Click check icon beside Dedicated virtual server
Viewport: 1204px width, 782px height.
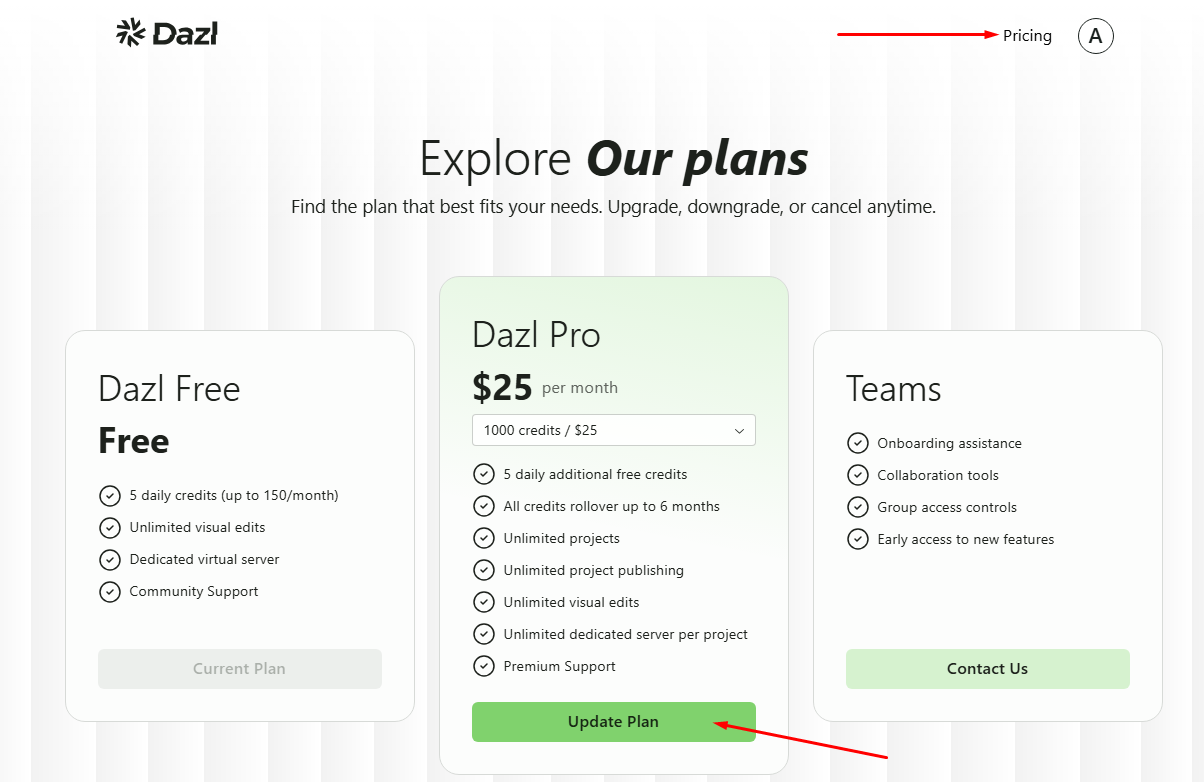pyautogui.click(x=110, y=559)
